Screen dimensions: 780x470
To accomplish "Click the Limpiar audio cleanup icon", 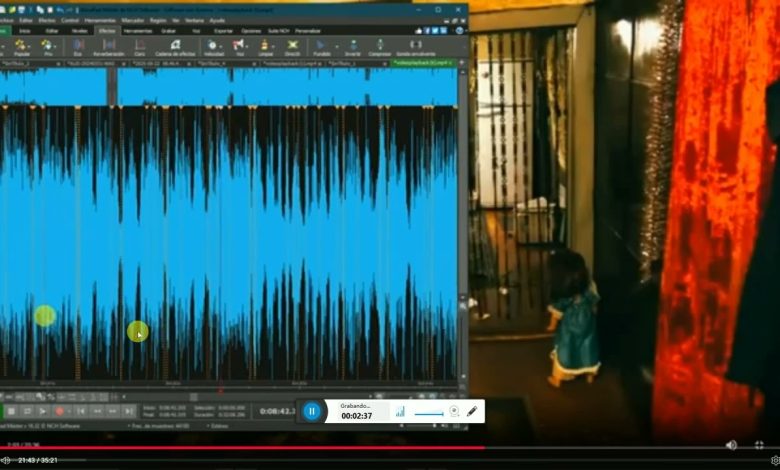I will [x=264, y=47].
